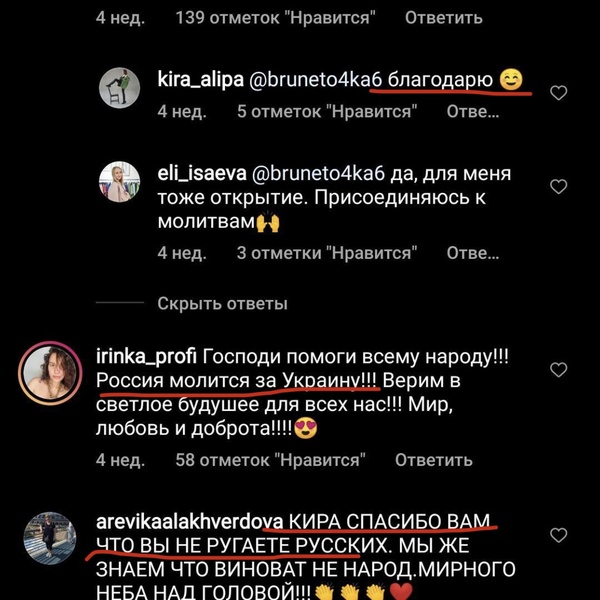
Task: Open 5 отметок "Нравится" list
Action: click(327, 111)
